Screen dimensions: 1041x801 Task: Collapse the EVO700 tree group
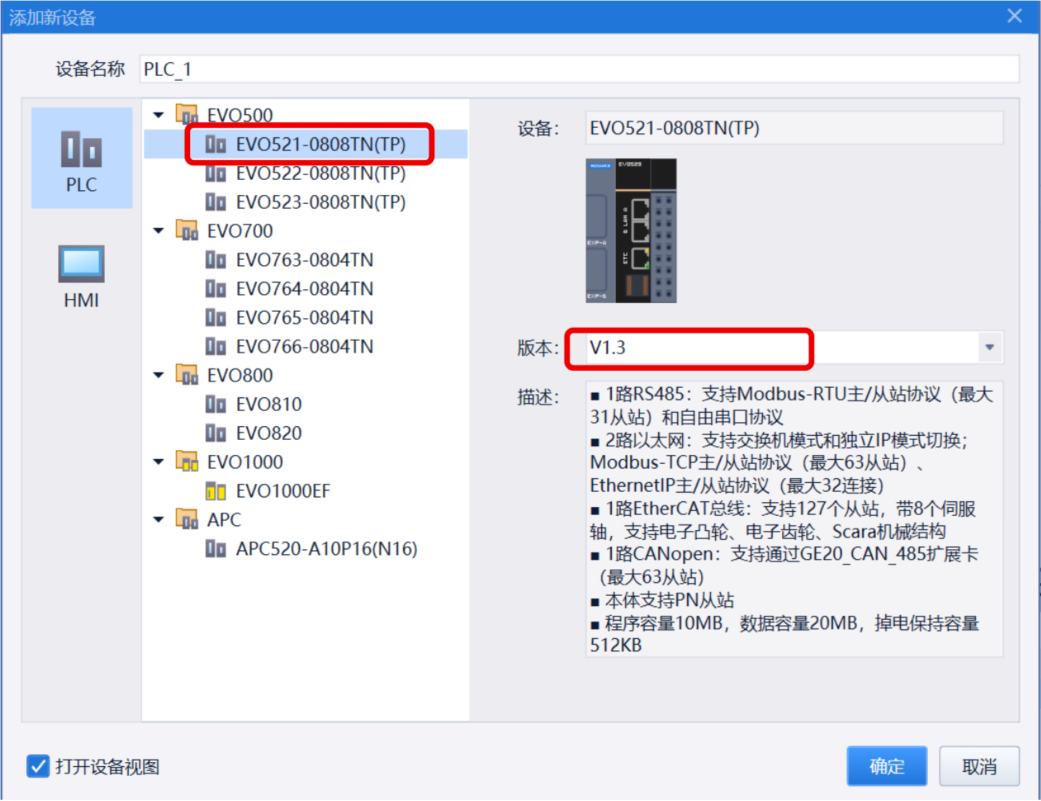(x=158, y=231)
